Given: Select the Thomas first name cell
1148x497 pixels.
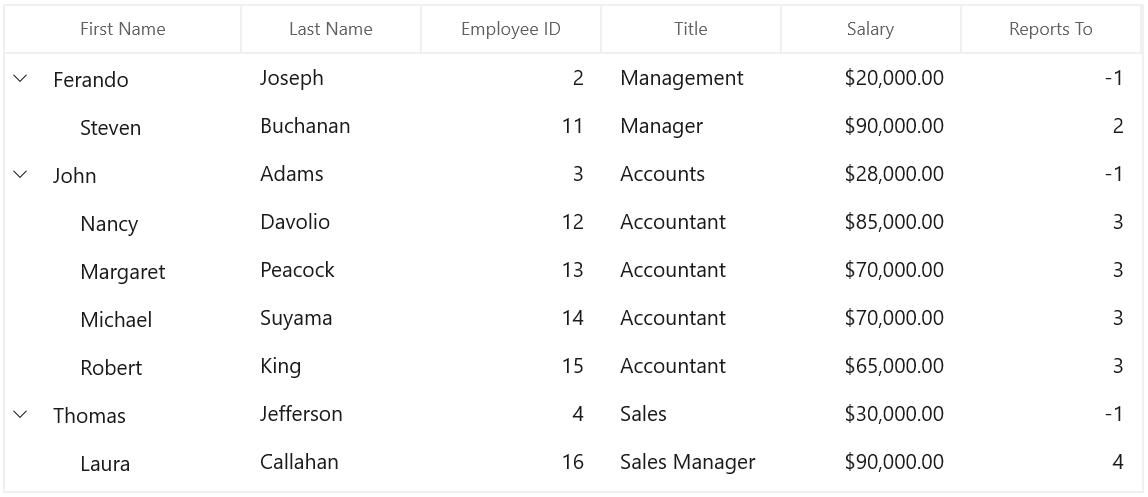Looking at the screenshot, I should click(x=89, y=415).
